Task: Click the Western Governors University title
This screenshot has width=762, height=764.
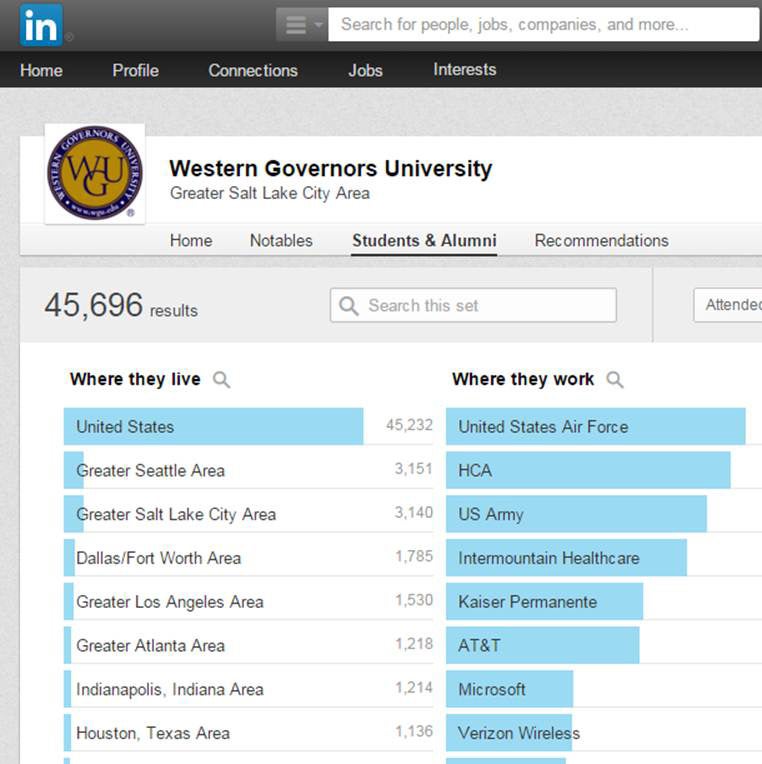Action: (330, 169)
